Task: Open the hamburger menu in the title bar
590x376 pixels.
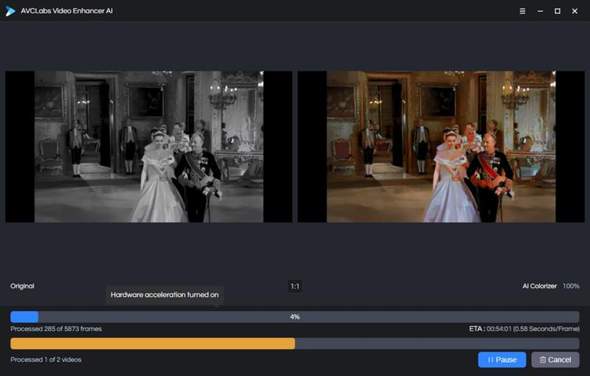Action: tap(522, 11)
